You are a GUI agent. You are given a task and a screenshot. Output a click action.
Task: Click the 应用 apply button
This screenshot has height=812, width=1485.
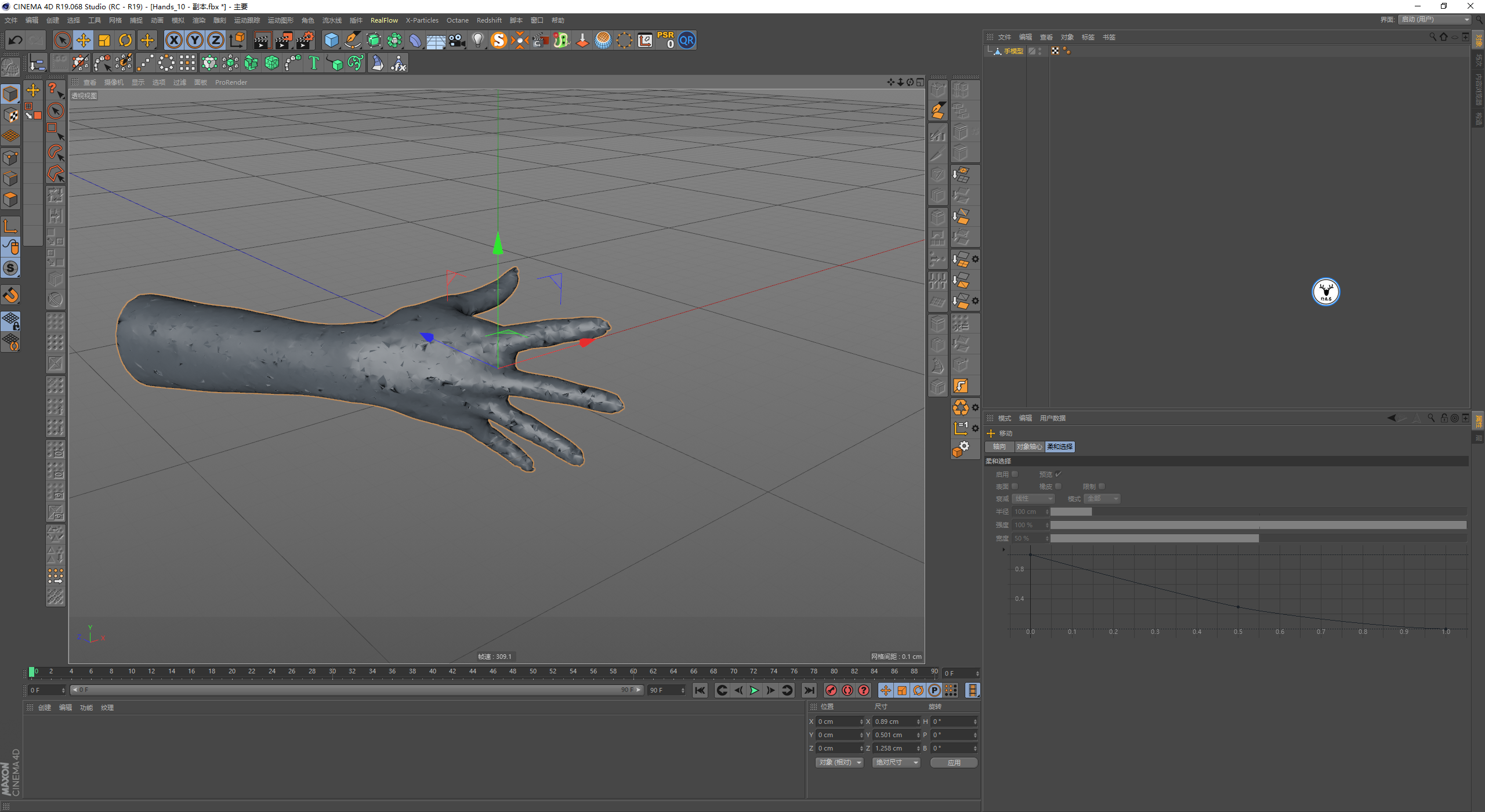954,762
